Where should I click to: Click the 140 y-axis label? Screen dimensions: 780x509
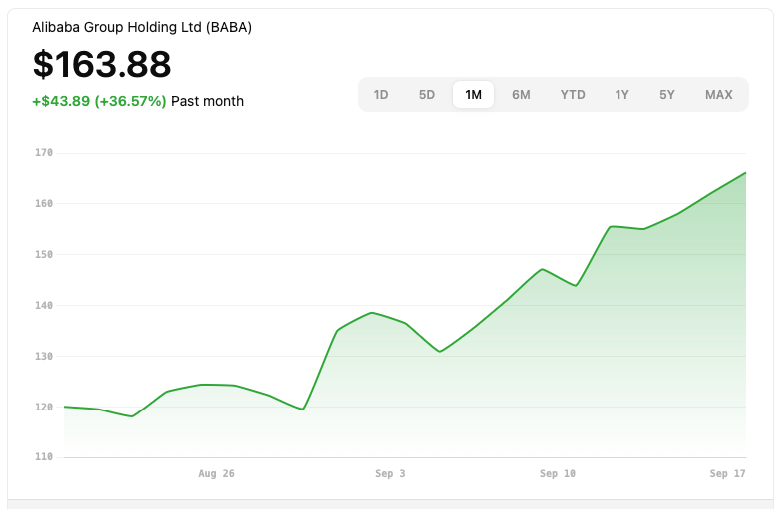point(44,305)
